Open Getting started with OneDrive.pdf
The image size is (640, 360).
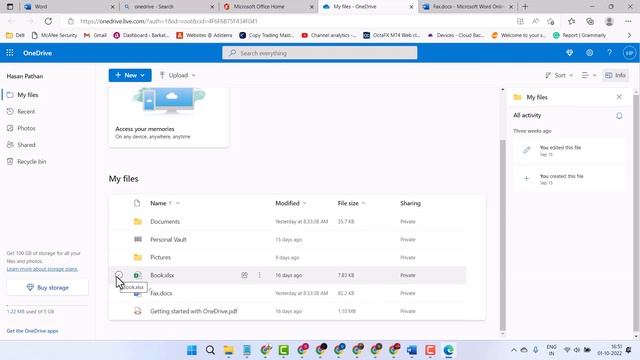193,311
